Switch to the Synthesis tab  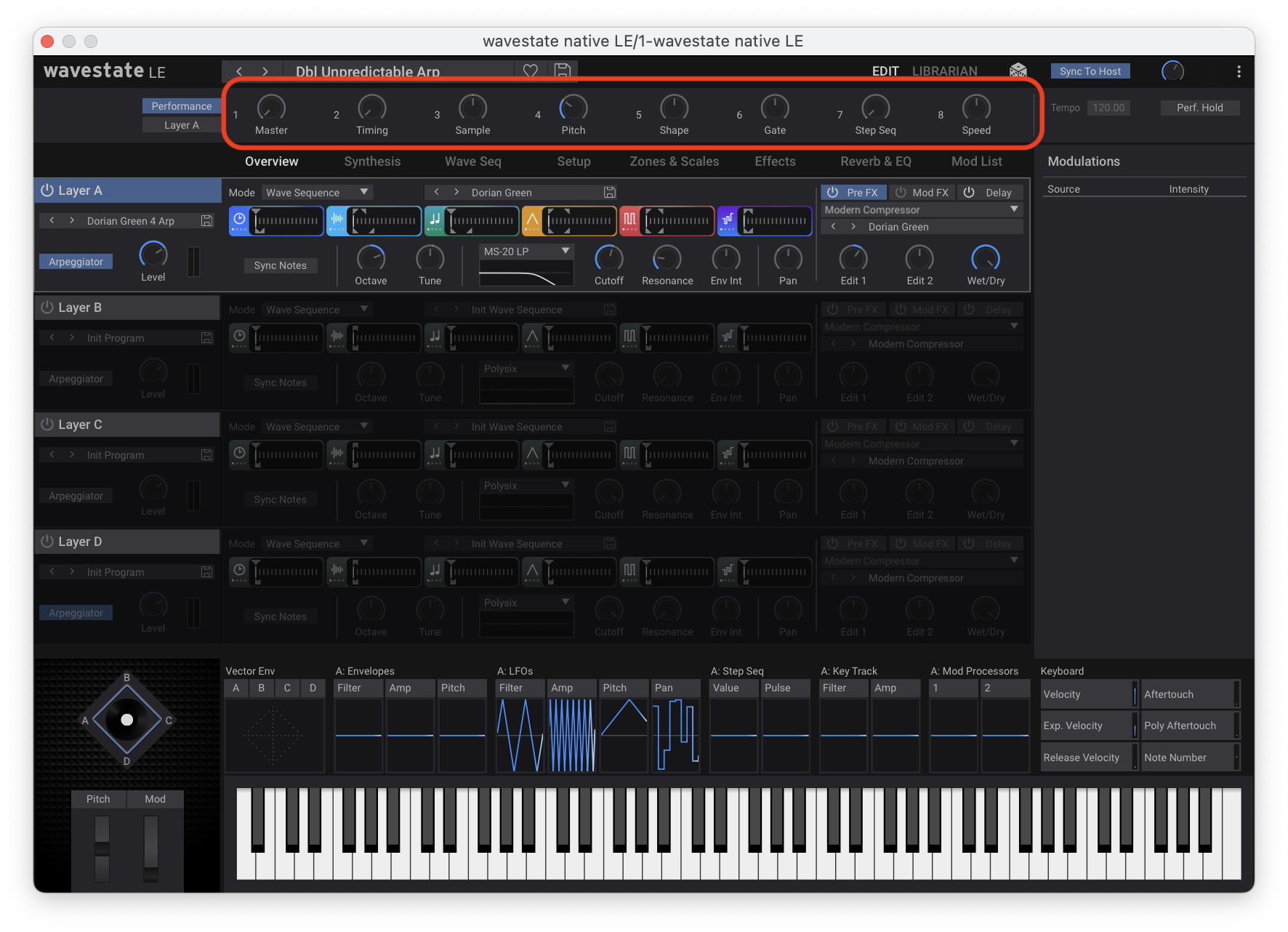click(x=372, y=161)
